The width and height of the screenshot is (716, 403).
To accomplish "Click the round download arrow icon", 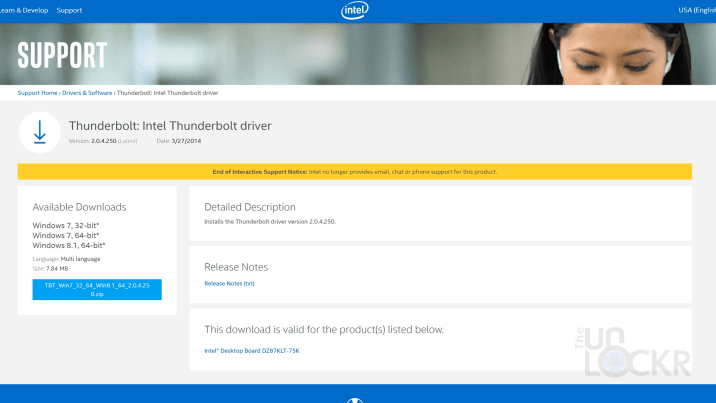I will [x=40, y=132].
